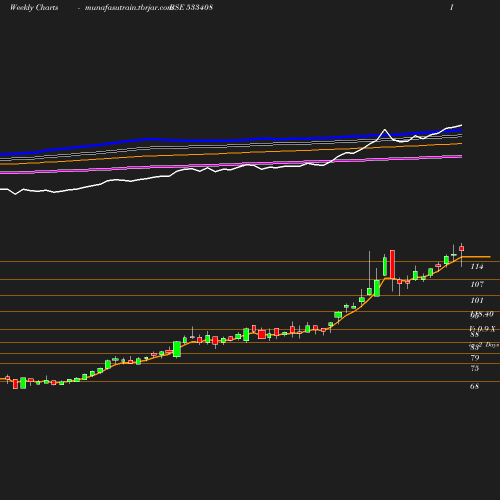Image resolution: width=500 pixels, height=500 pixels.
Task: Click the tall red candlestick at chart peak
Action: [392, 264]
